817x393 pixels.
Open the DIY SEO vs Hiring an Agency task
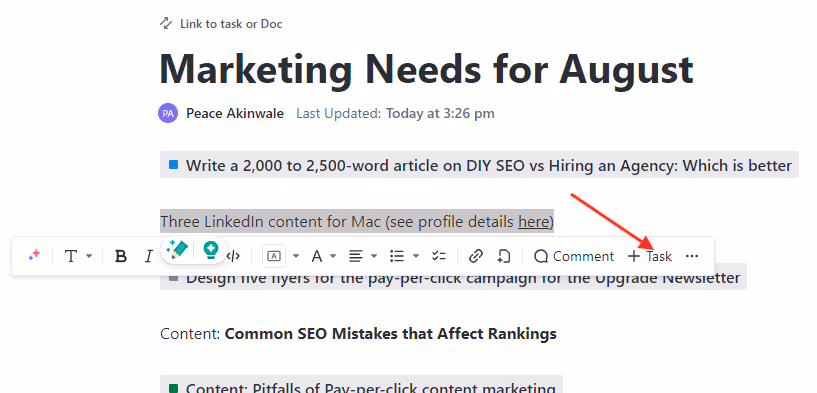(x=479, y=165)
